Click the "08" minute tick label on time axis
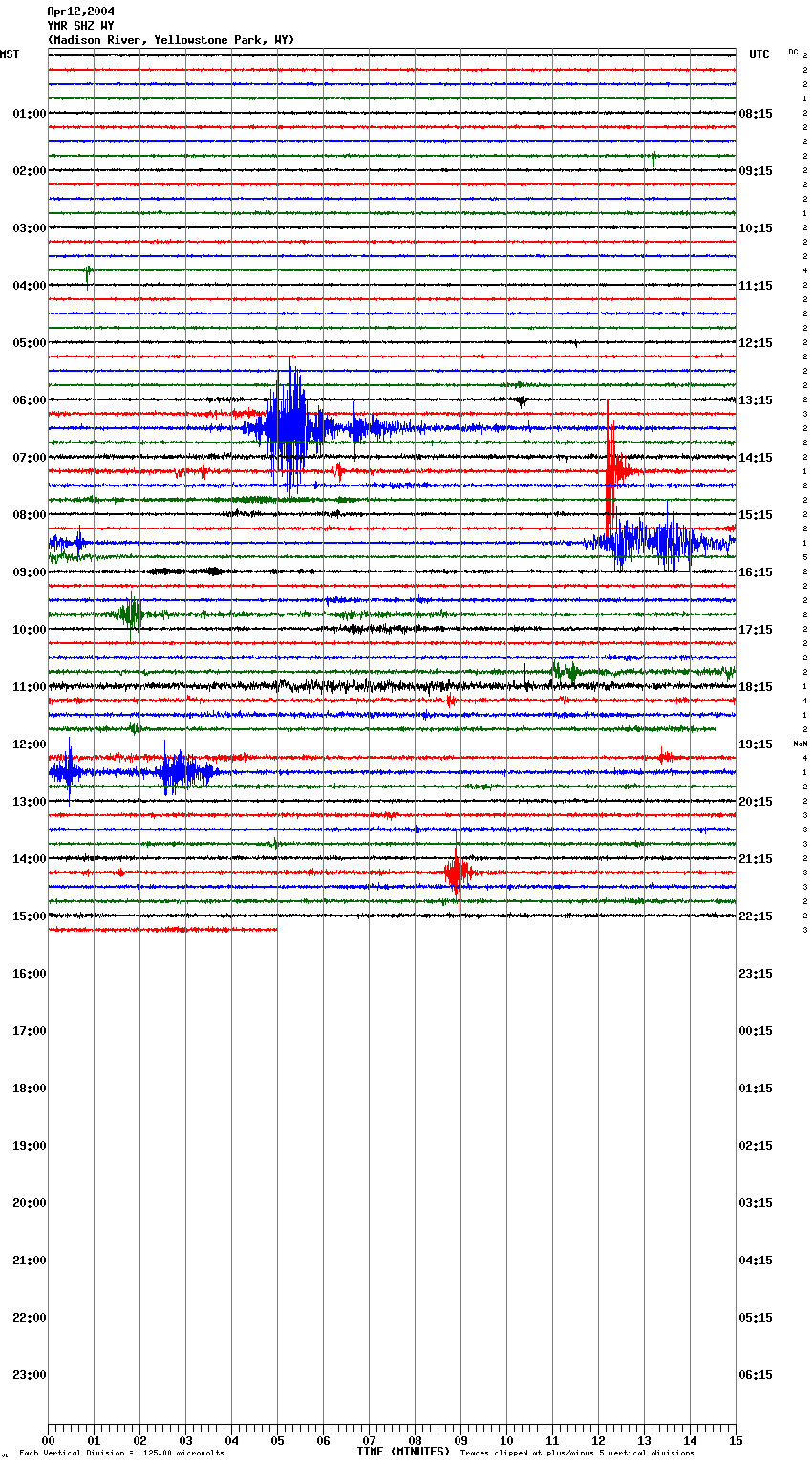Viewport: 812px width, 1466px height. [x=415, y=1440]
